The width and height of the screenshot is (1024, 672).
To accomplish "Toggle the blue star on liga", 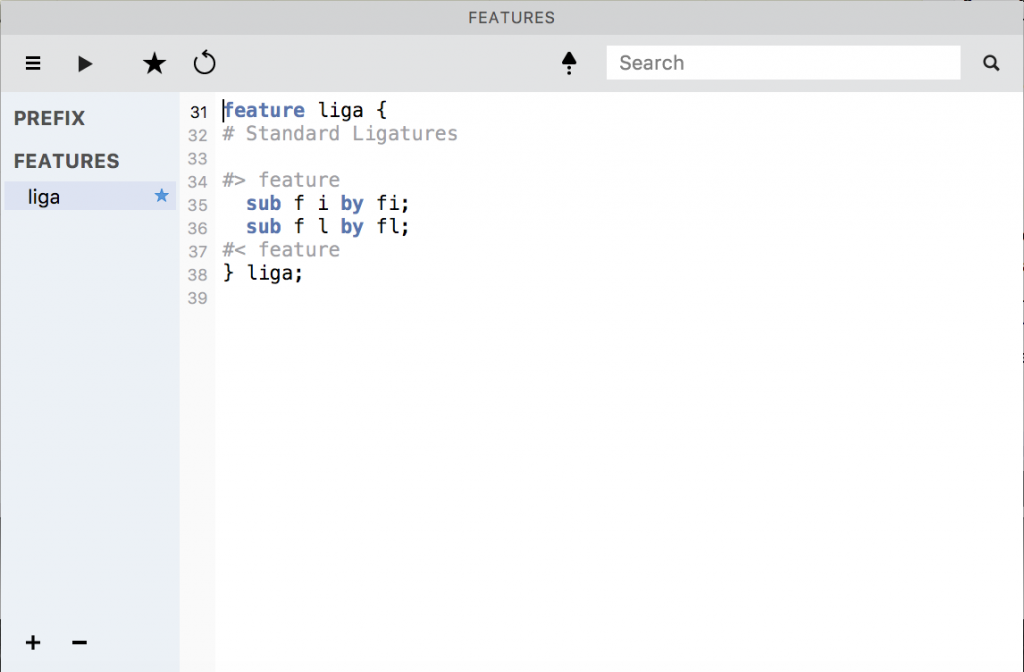I will [x=162, y=196].
